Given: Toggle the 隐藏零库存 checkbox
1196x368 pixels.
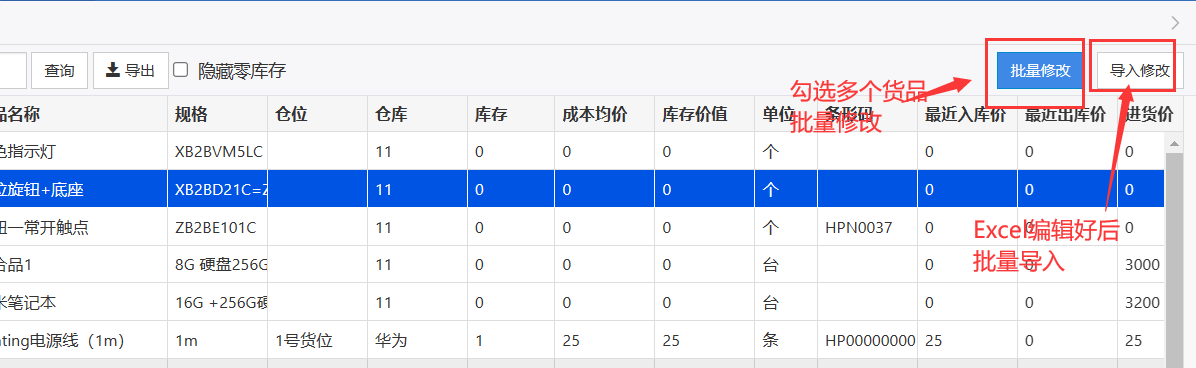Looking at the screenshot, I should click(x=181, y=70).
